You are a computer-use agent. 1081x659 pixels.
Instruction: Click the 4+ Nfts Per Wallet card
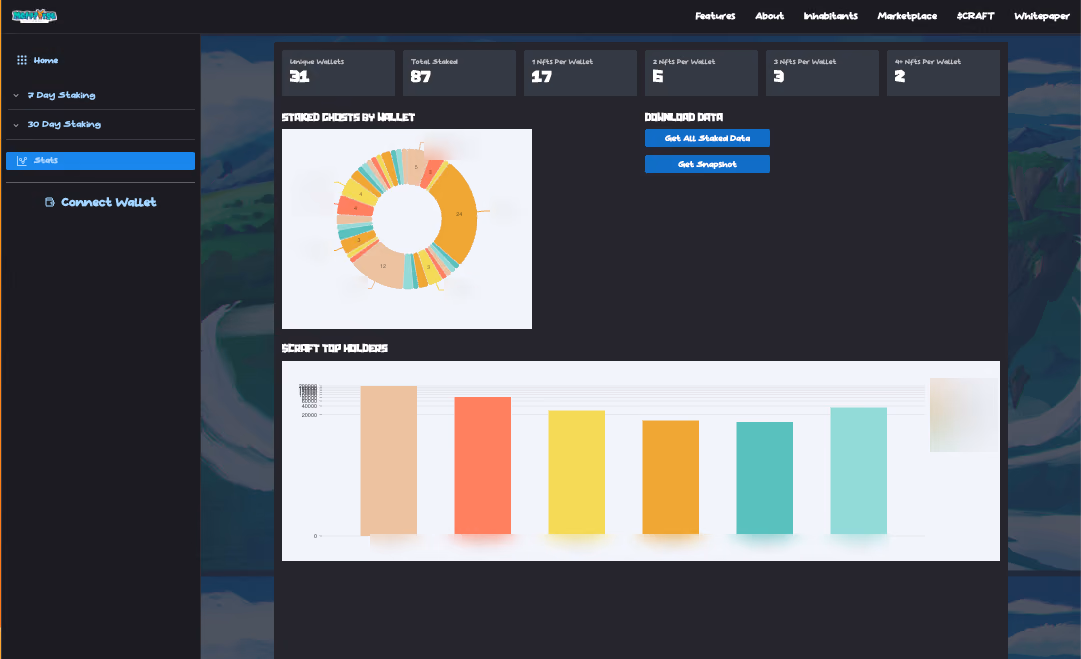943,72
